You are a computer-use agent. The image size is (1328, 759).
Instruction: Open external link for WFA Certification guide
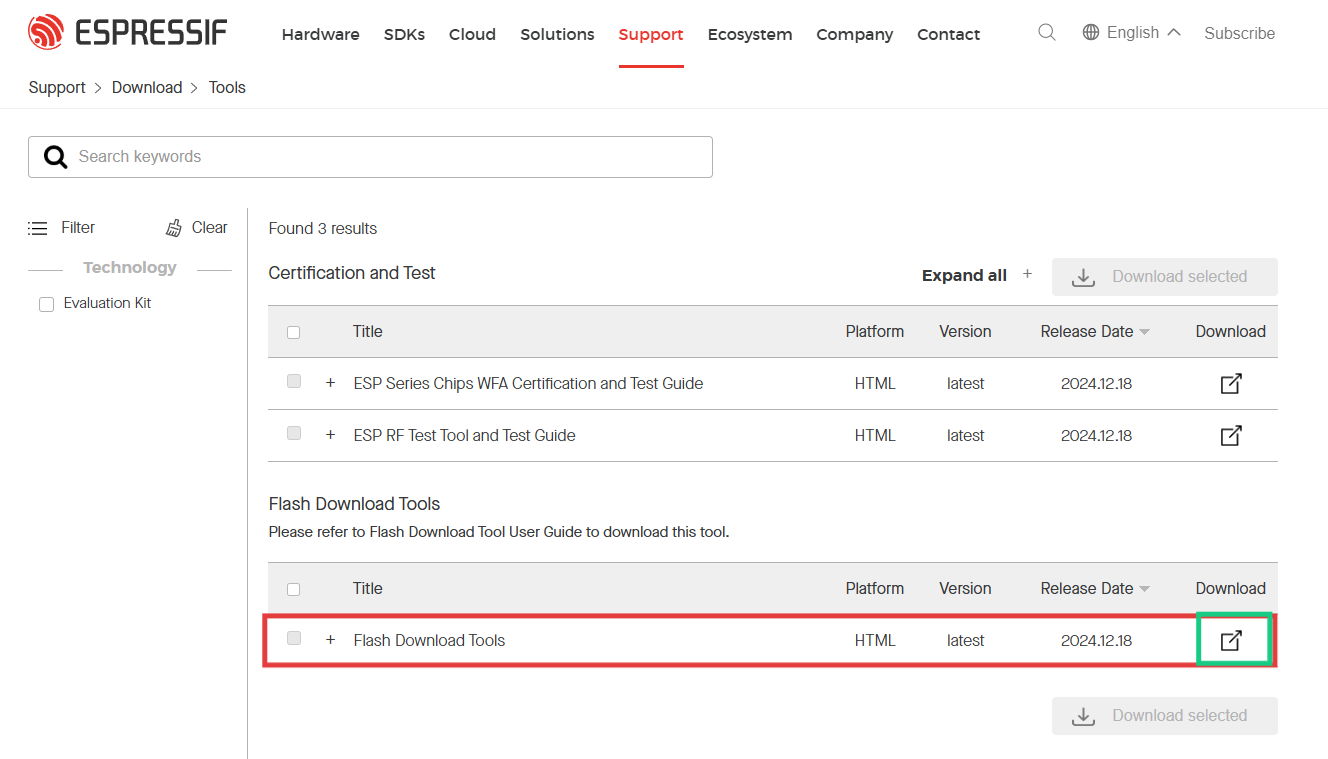(x=1231, y=383)
